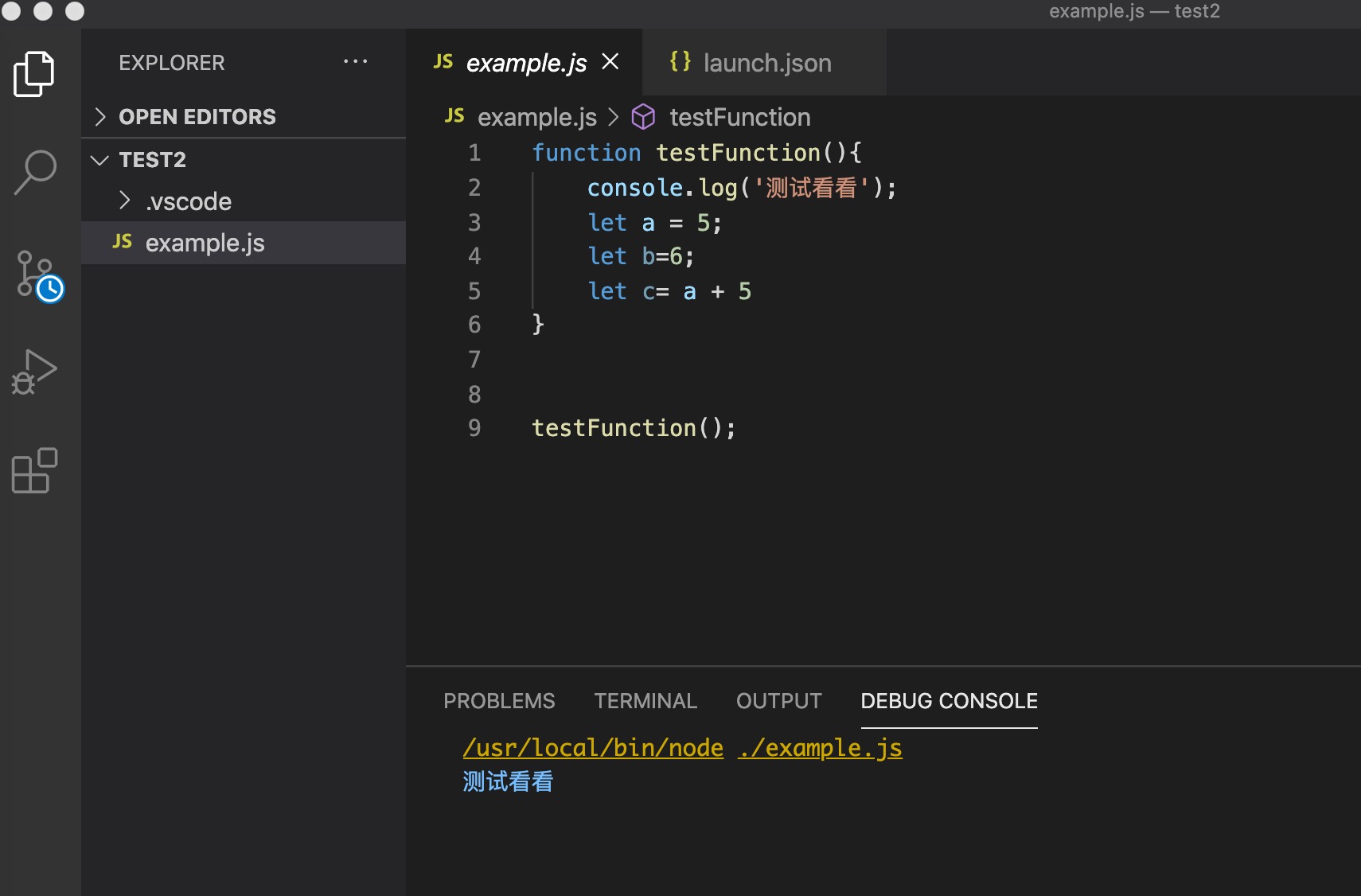Click line number 1 in gutter
This screenshot has width=1361, height=896.
pyautogui.click(x=474, y=153)
